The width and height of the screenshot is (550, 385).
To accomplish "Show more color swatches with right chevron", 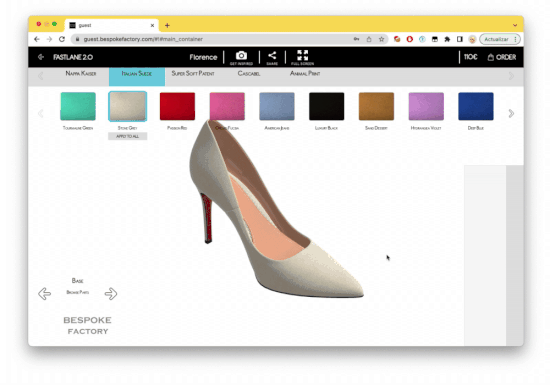I will (511, 113).
